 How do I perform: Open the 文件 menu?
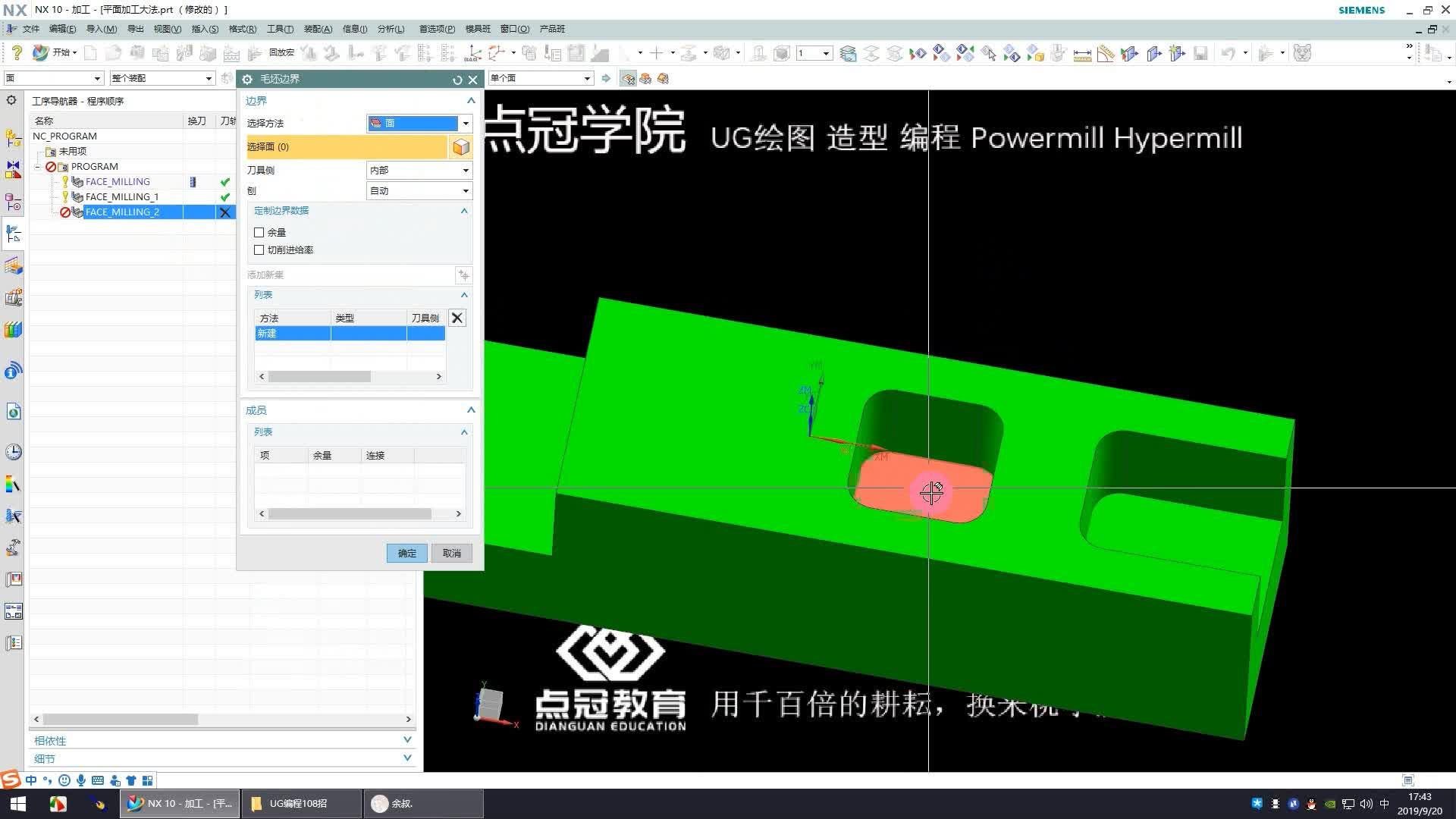tap(31, 29)
